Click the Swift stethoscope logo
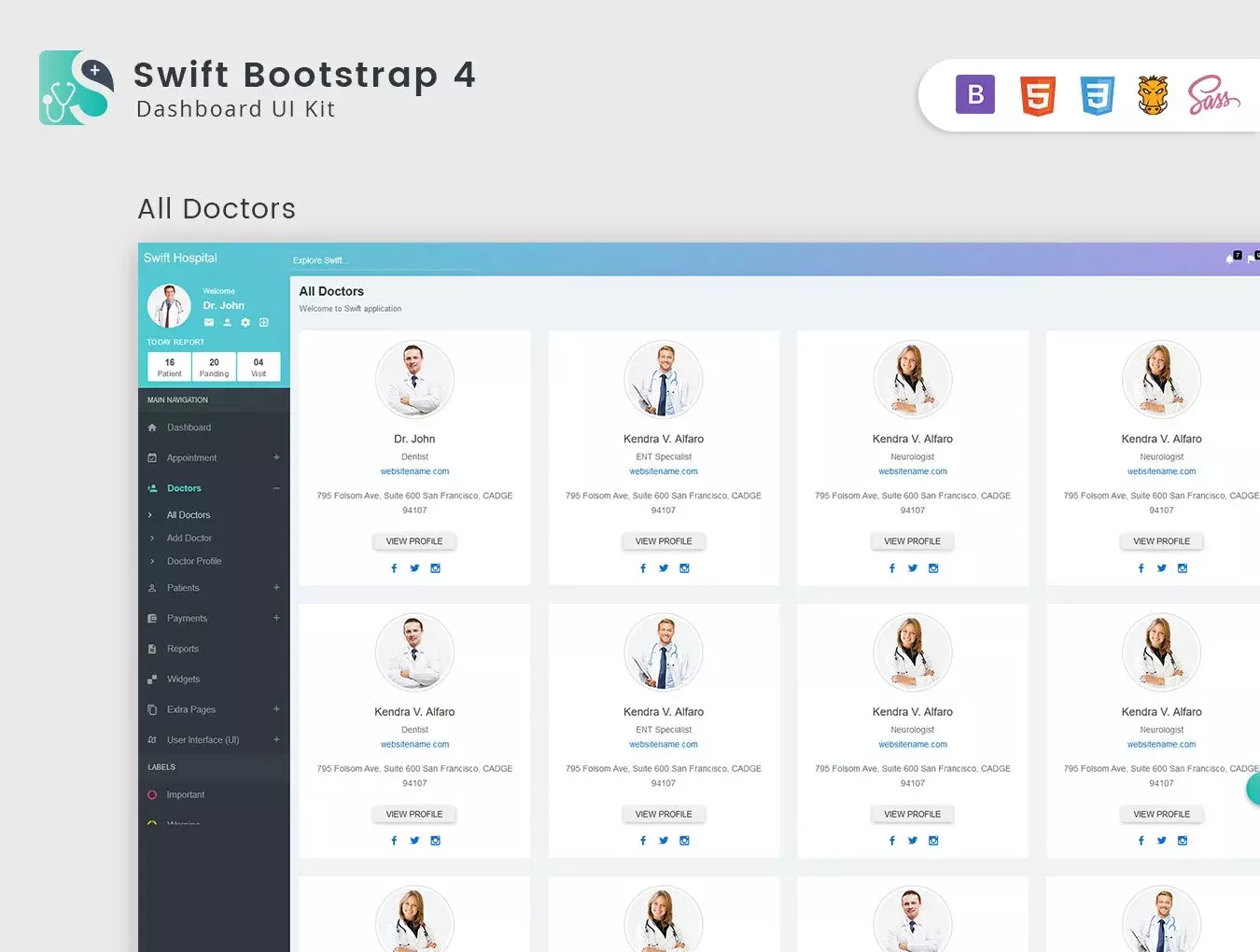Screen dimensions: 1260x952 [77, 88]
